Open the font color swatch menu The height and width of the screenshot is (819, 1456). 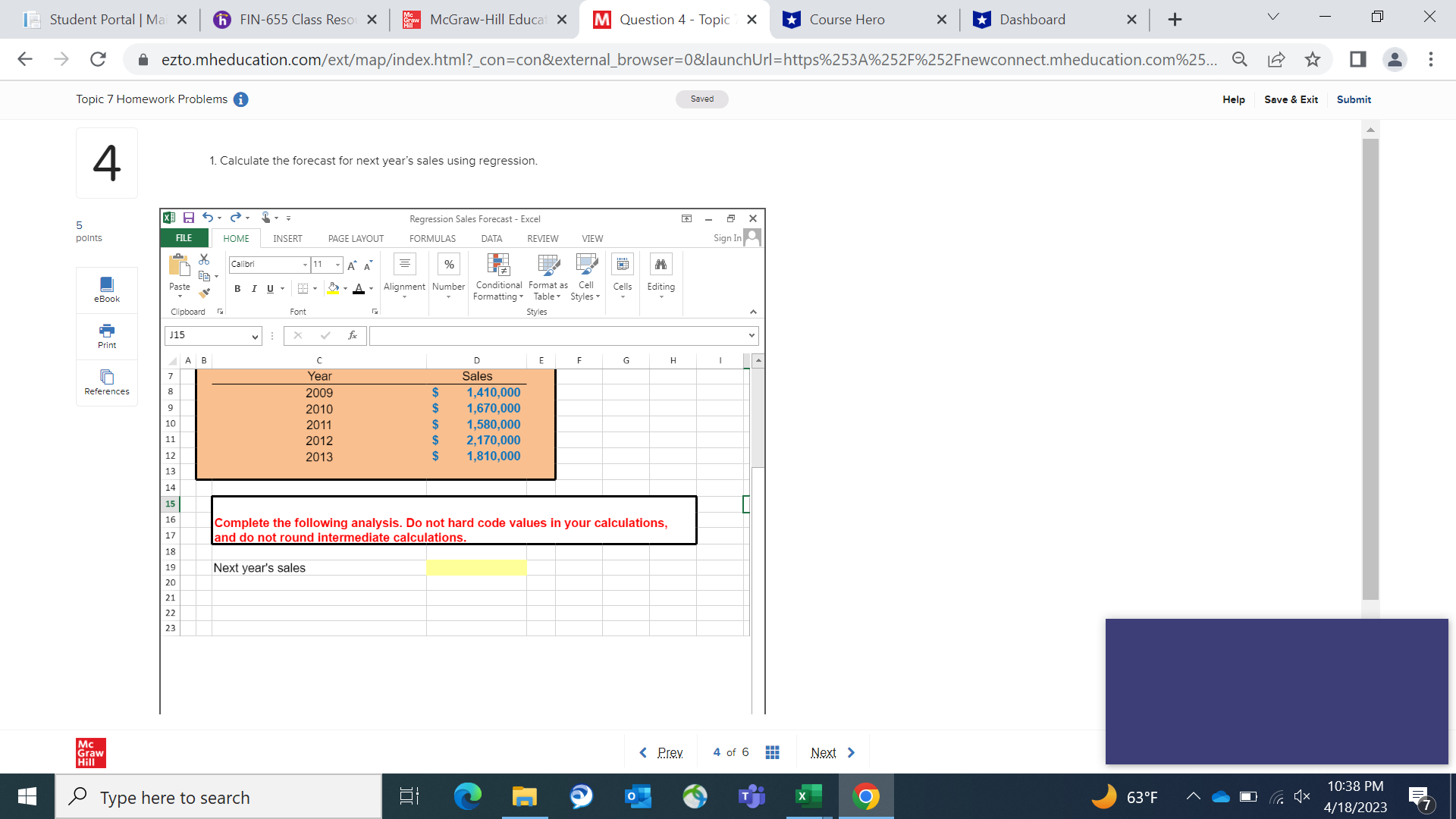(371, 289)
